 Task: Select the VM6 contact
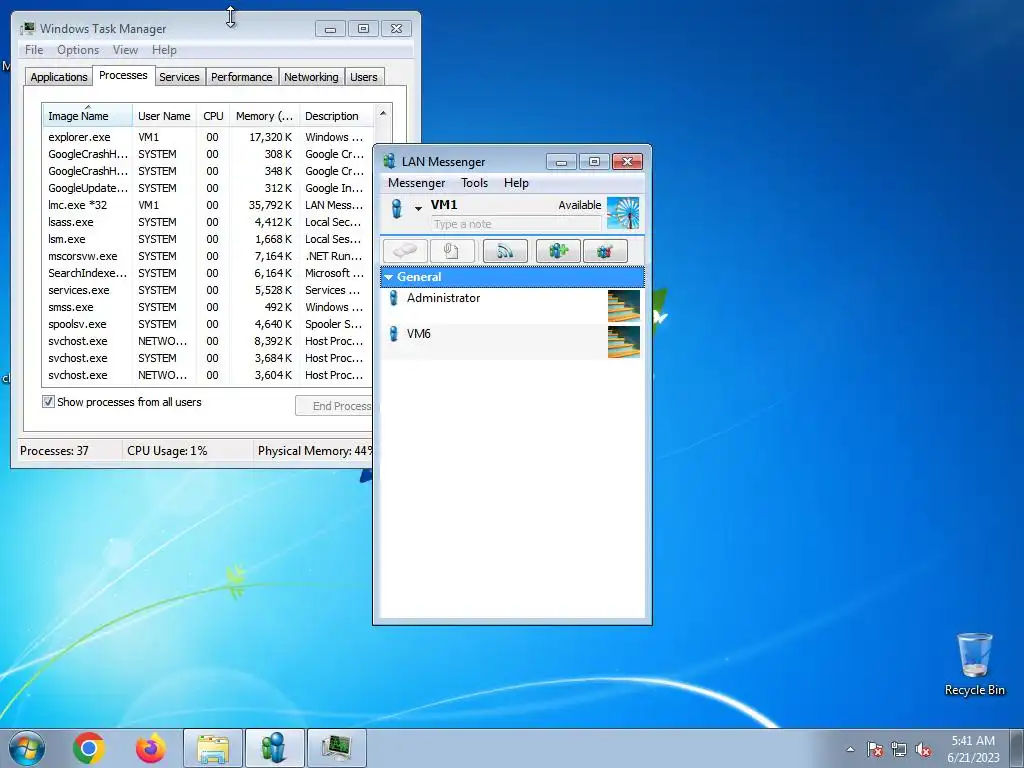512,342
